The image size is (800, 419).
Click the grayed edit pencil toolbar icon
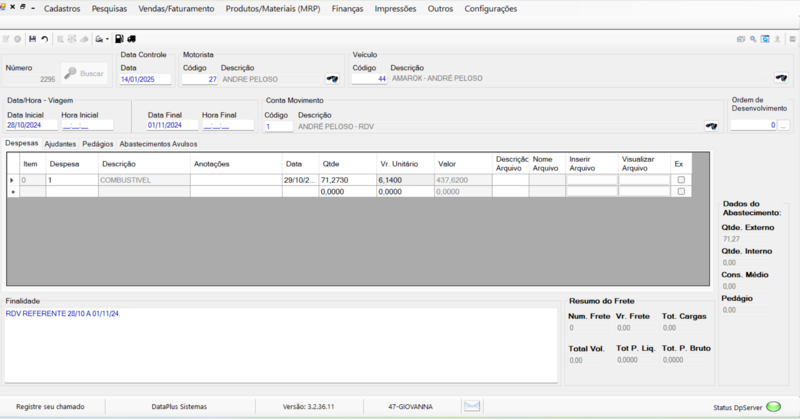[6, 39]
